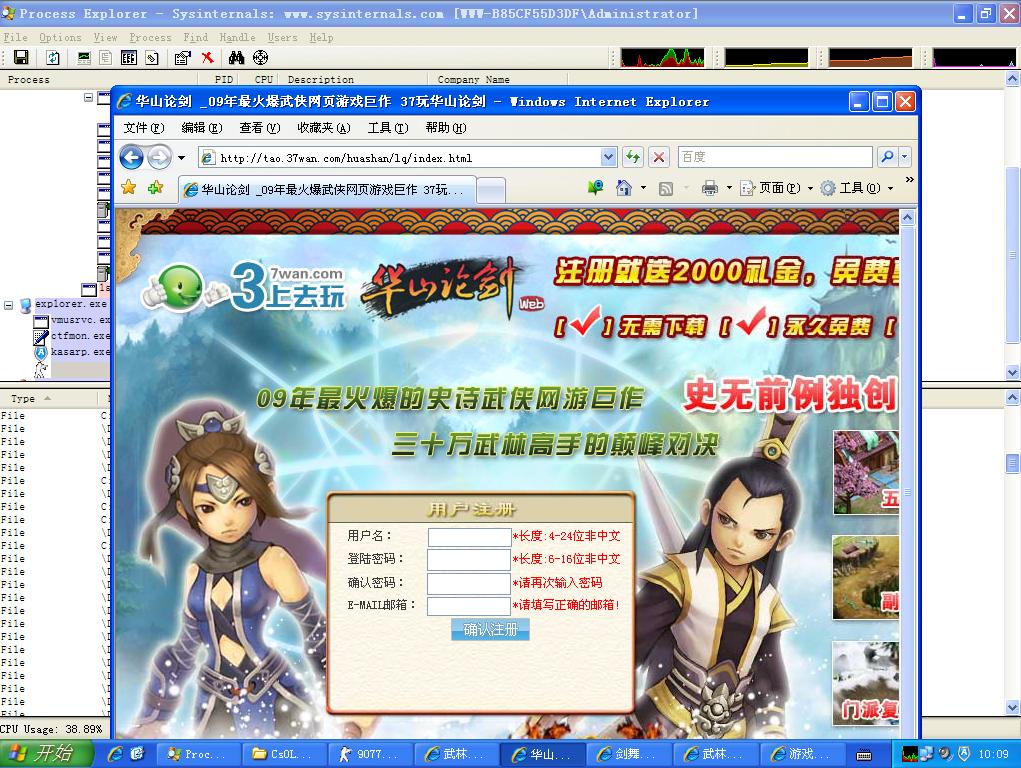The height and width of the screenshot is (768, 1021).
Task: Click the 确认密码 confirm password field
Action: [469, 583]
